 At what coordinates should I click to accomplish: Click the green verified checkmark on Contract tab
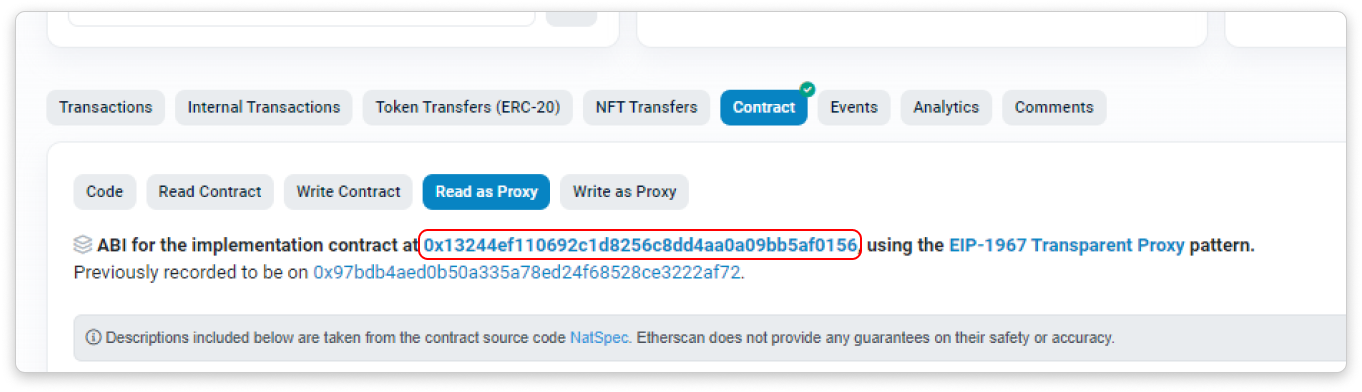tap(807, 90)
